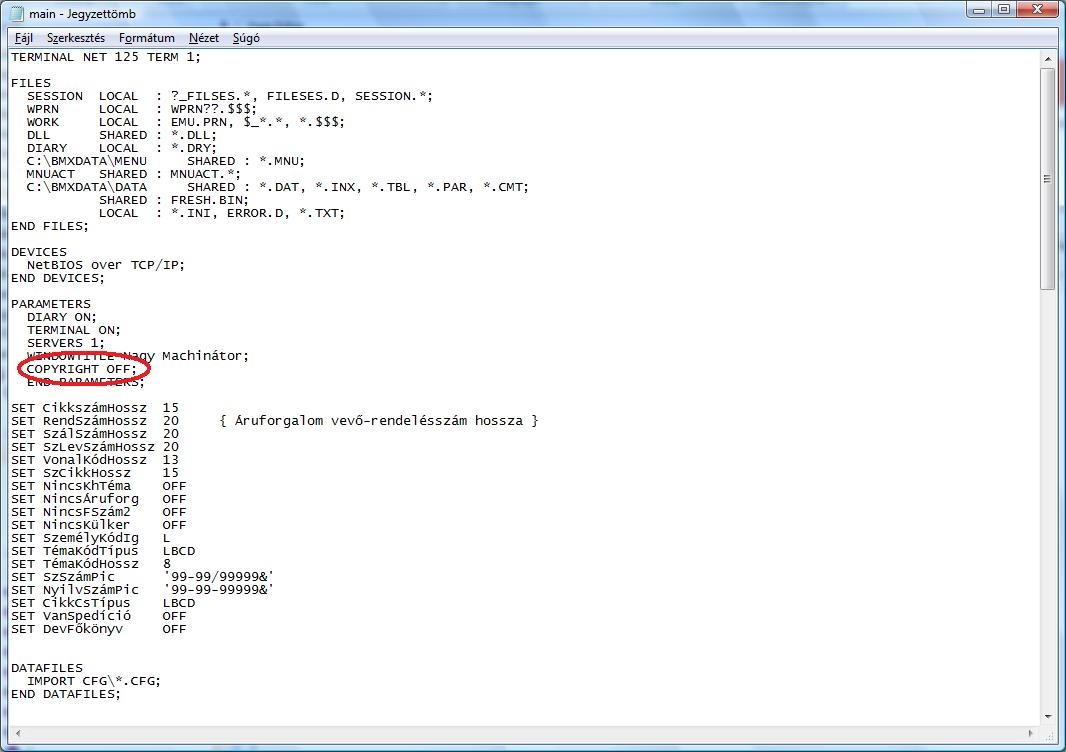The image size is (1066, 752).
Task: Click the 'SET TémaKódHossz 8' line
Action: point(90,564)
